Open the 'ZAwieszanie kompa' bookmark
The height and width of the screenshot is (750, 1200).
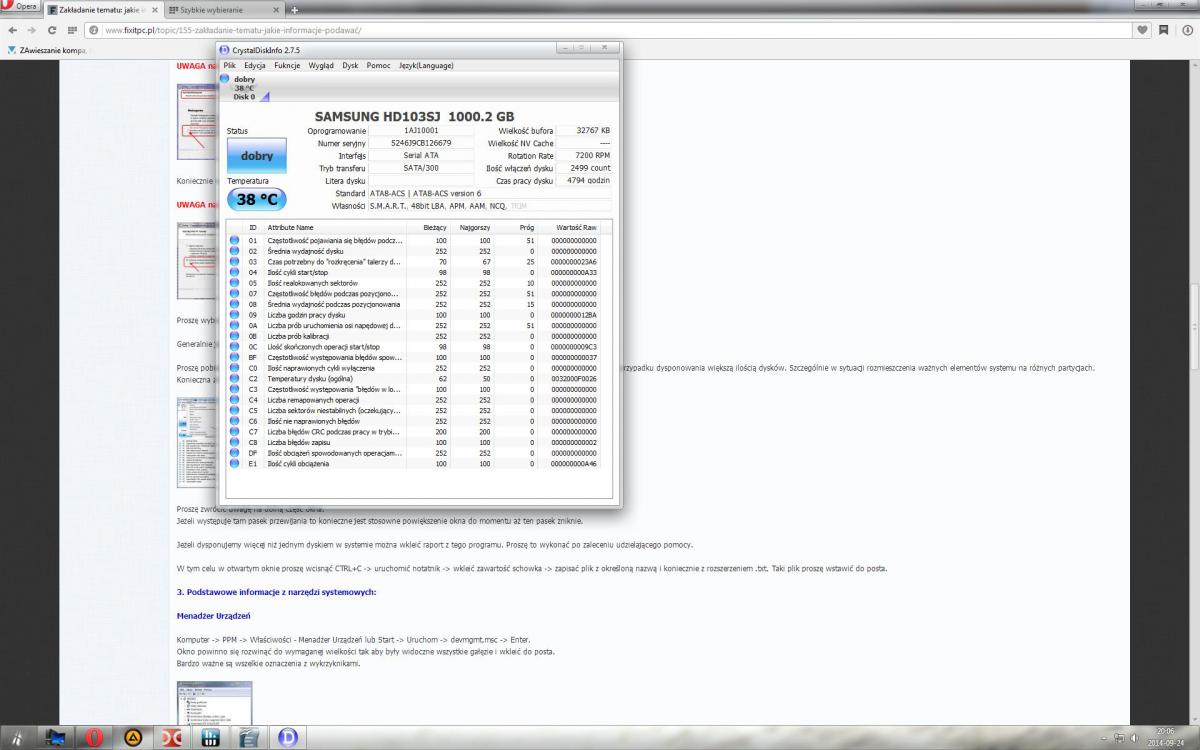(x=47, y=49)
